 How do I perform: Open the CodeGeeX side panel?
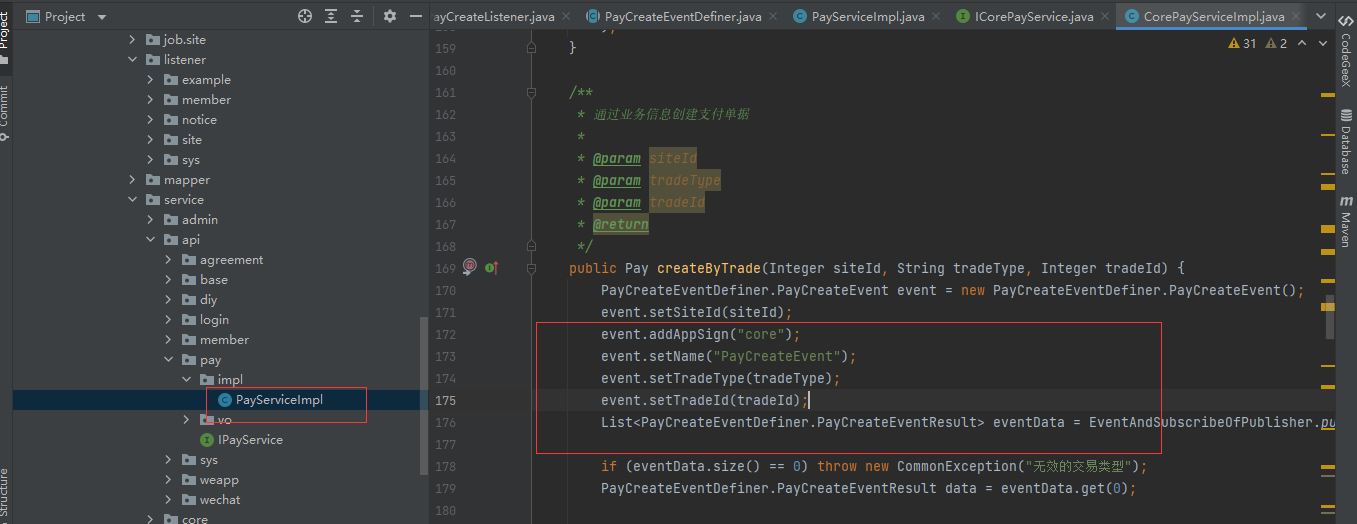coord(1345,60)
